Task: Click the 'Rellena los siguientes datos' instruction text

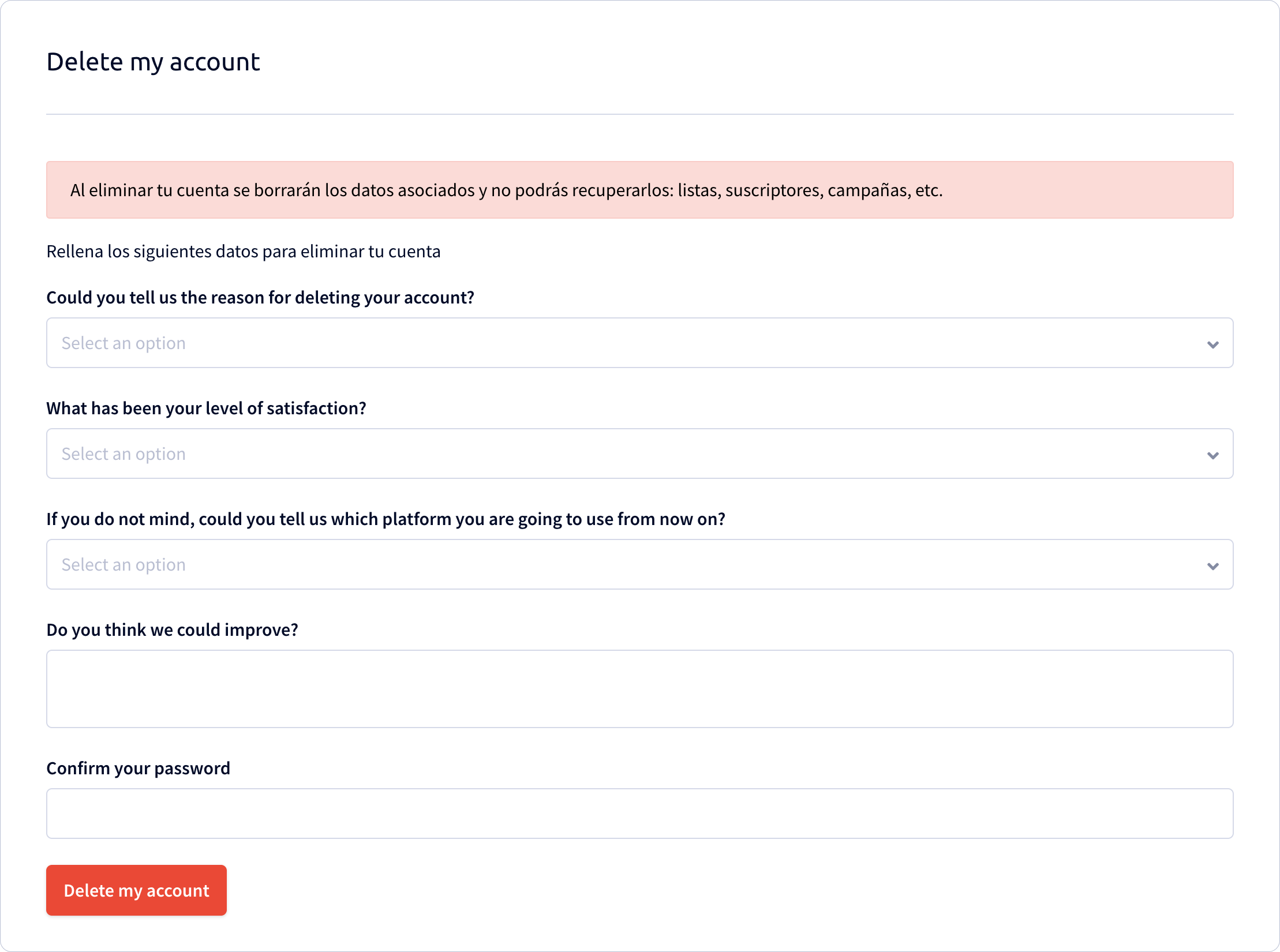Action: 244,252
